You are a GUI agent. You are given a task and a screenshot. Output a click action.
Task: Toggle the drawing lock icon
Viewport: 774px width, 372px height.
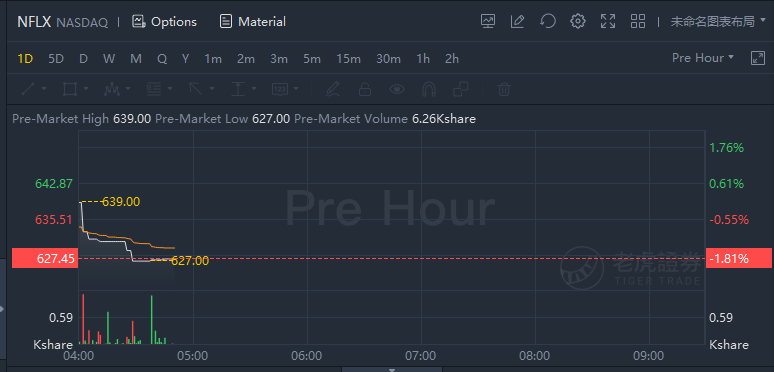(x=364, y=89)
